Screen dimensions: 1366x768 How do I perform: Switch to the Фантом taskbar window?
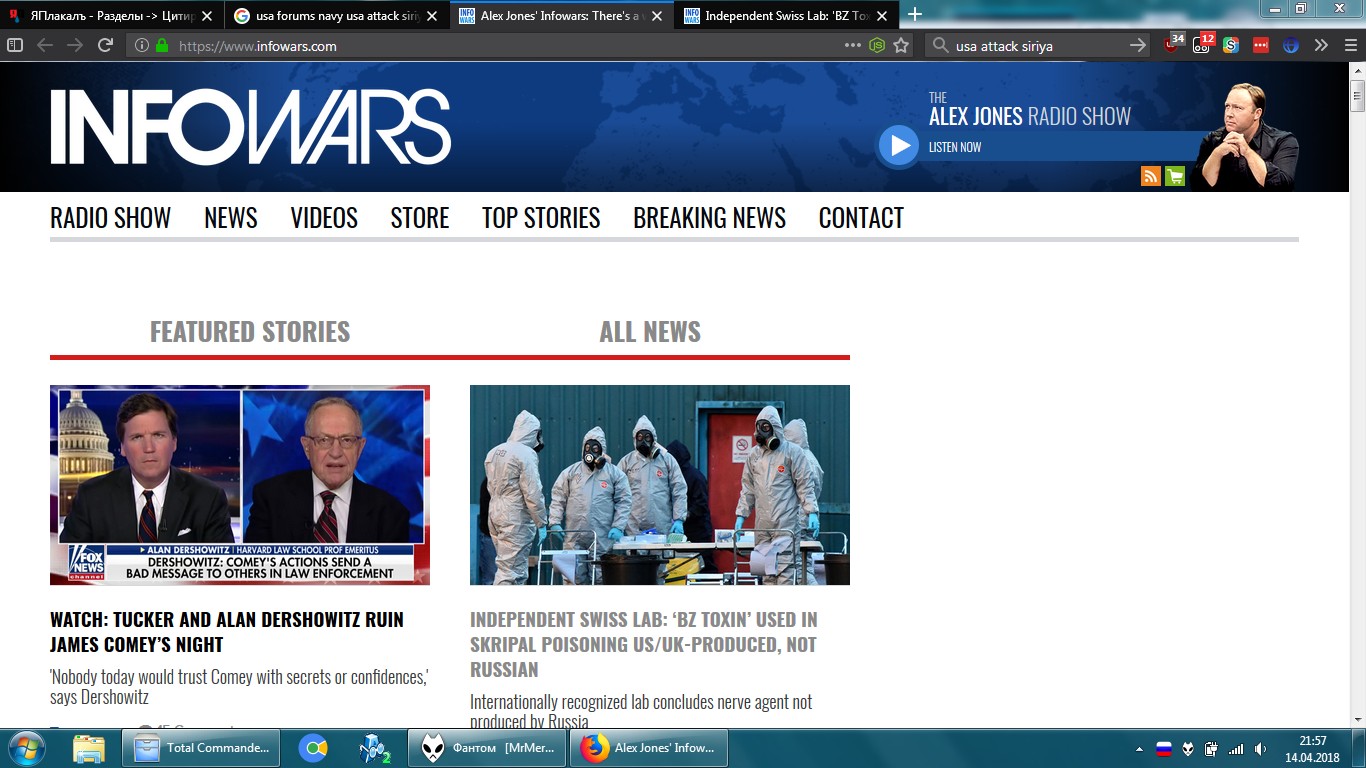[487, 748]
